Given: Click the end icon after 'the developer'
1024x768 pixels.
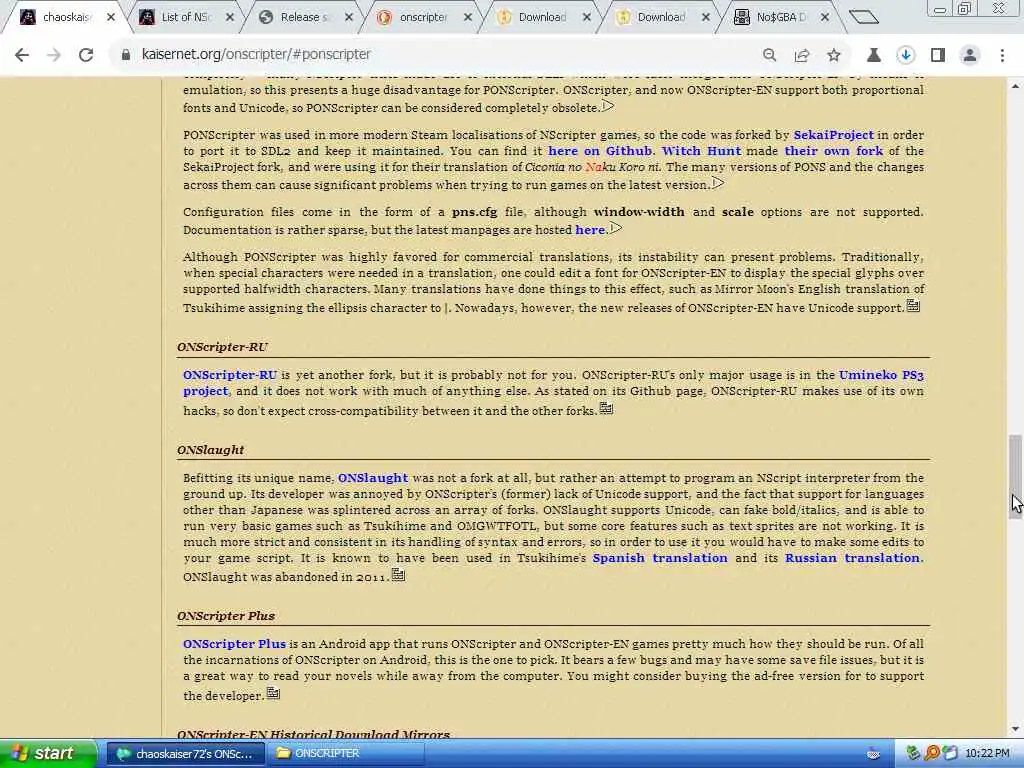Looking at the screenshot, I should coord(273,694).
